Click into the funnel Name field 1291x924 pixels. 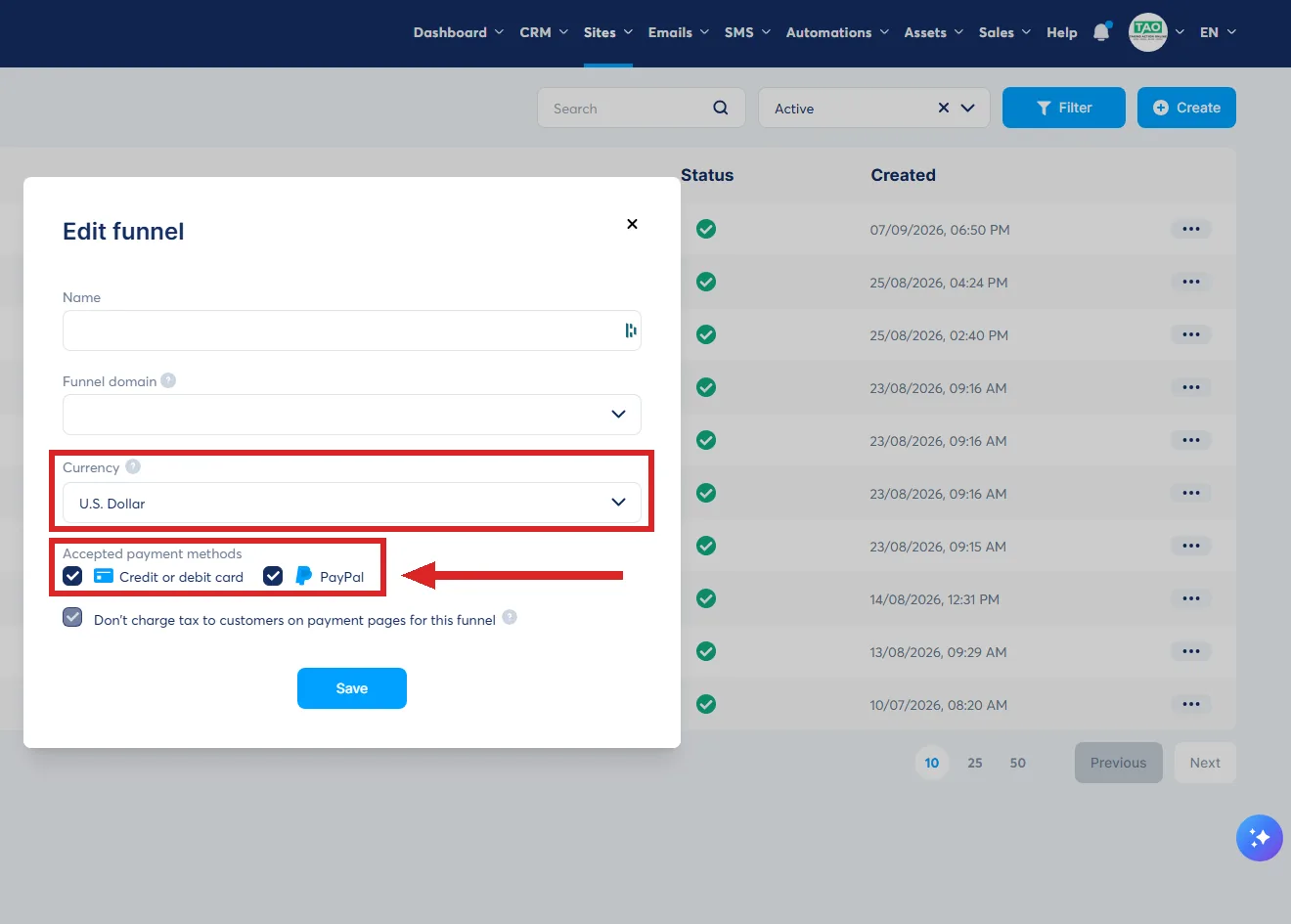tap(352, 330)
